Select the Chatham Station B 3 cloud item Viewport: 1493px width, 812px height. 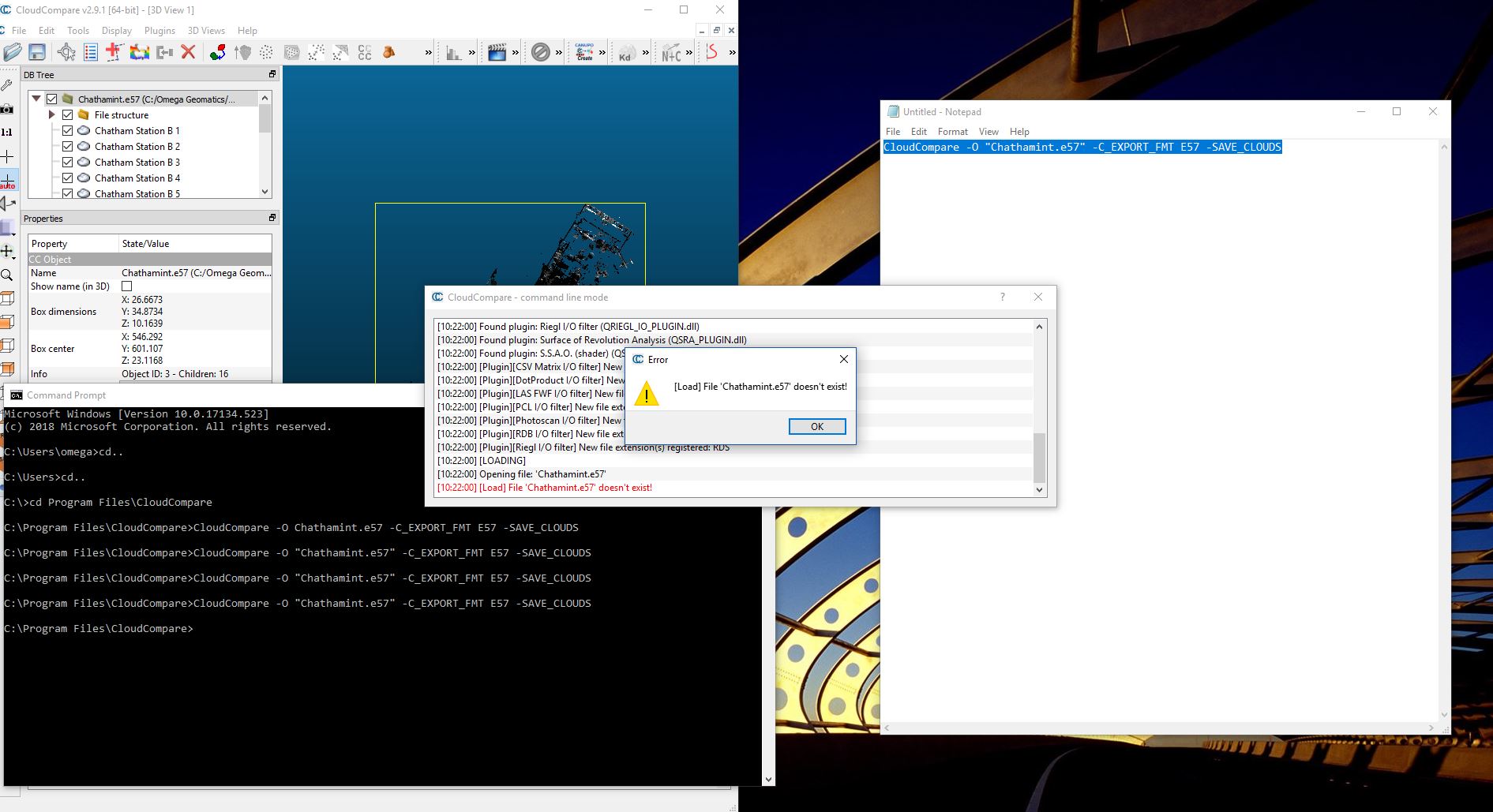[137, 163]
